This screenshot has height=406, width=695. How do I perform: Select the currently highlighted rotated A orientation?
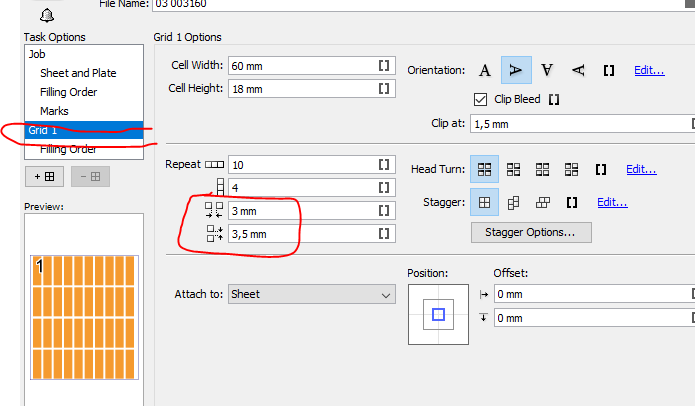(516, 70)
